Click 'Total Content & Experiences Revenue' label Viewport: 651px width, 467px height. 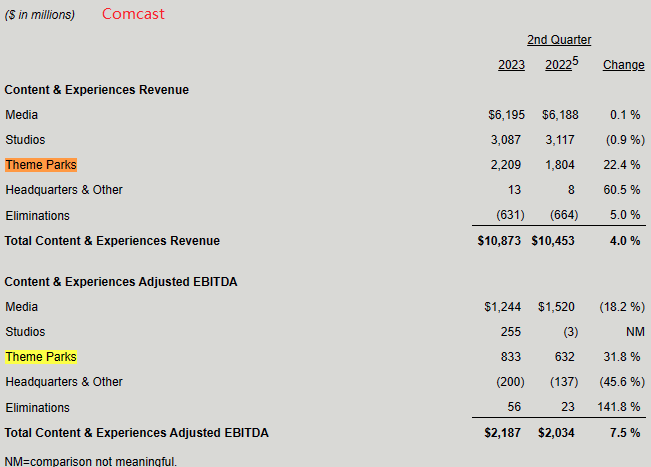(112, 241)
